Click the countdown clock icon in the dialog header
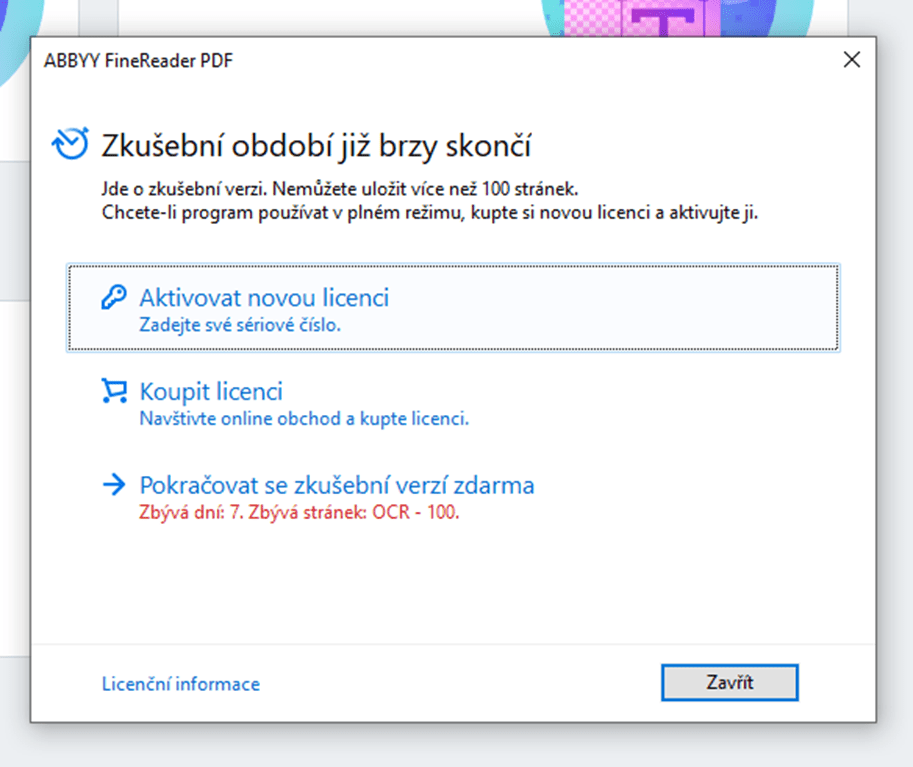This screenshot has width=913, height=767. tap(70, 142)
